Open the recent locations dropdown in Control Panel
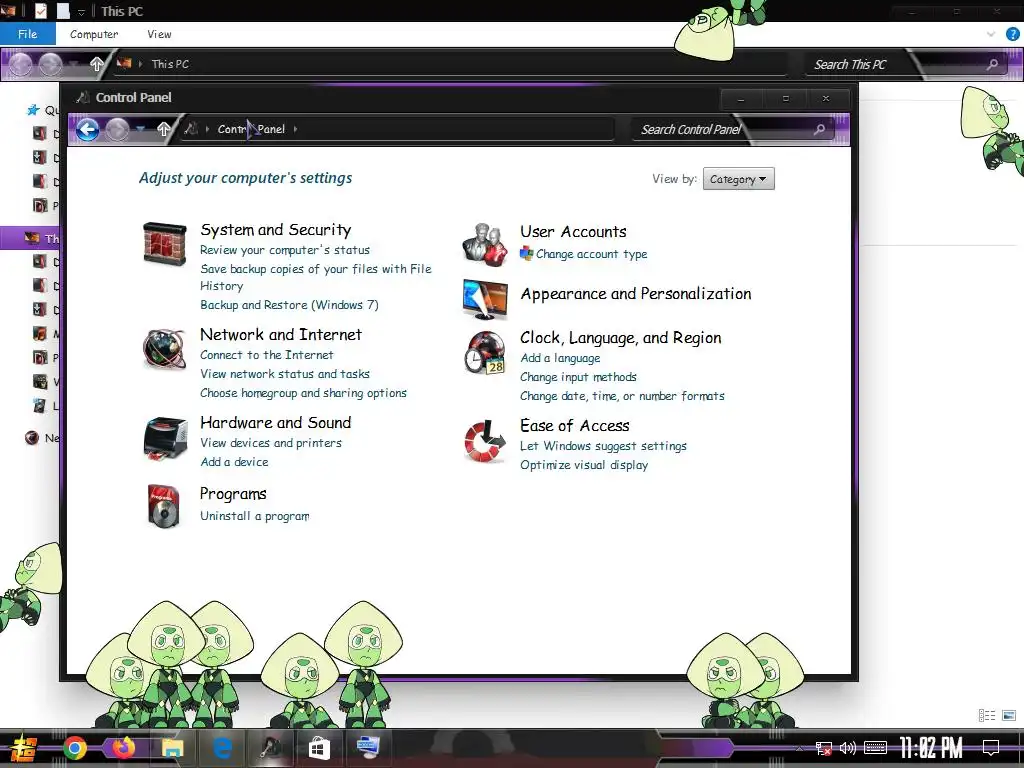1024x768 pixels. [x=140, y=129]
